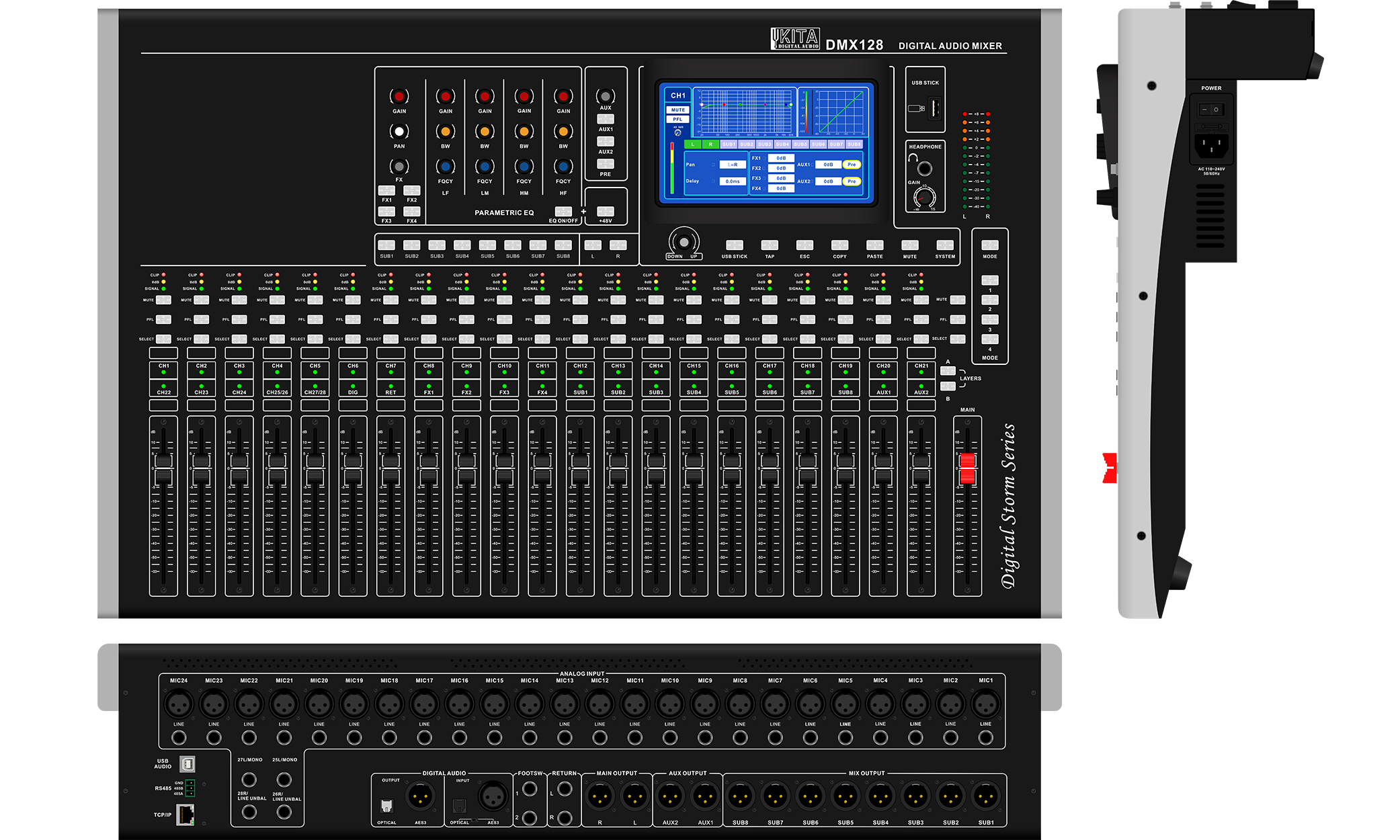Click the LF FQCY blue knob
1400x840 pixels.
(x=445, y=166)
